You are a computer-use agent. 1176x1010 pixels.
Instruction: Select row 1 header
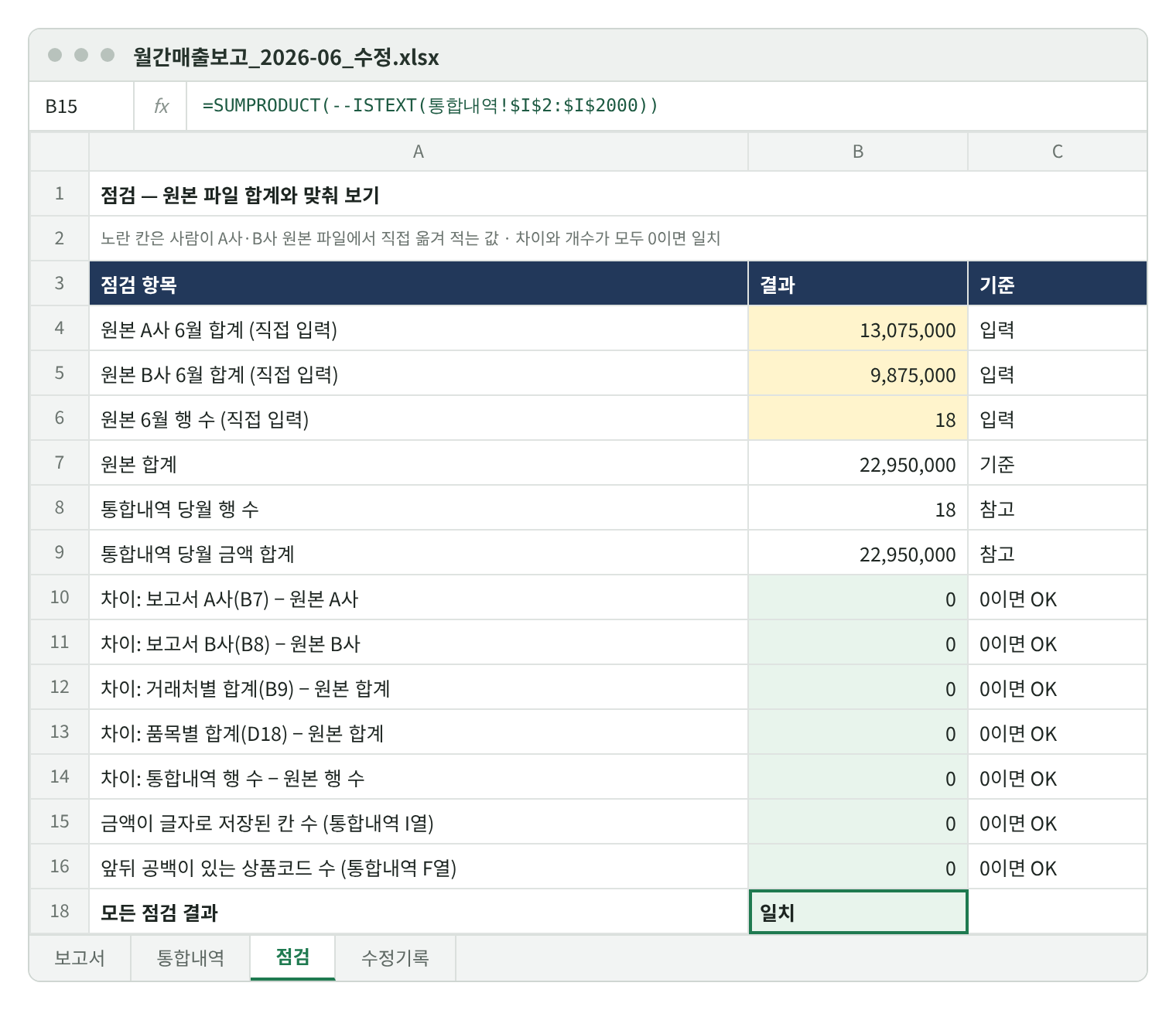(60, 193)
